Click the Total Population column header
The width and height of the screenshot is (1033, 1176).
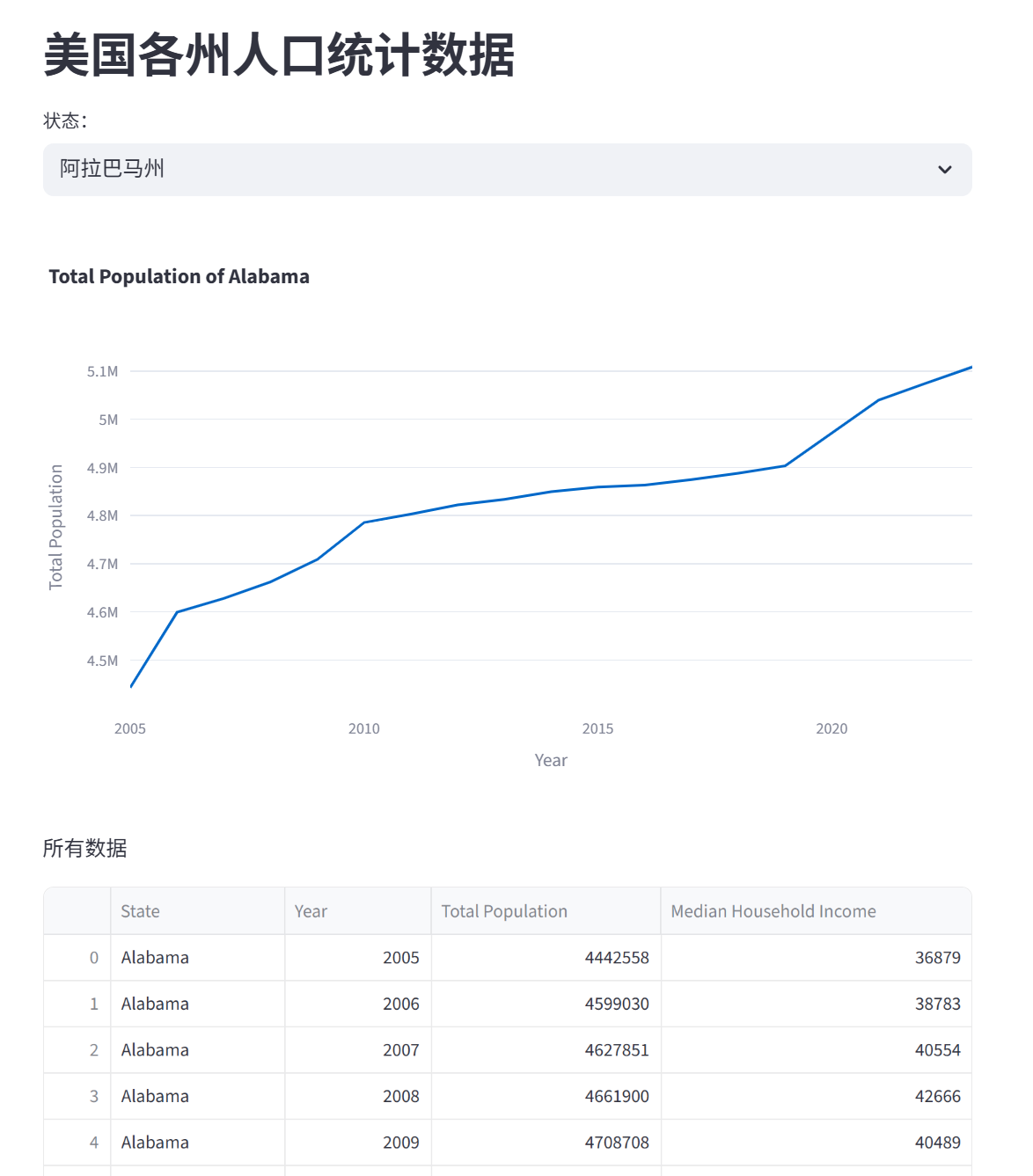[x=503, y=911]
